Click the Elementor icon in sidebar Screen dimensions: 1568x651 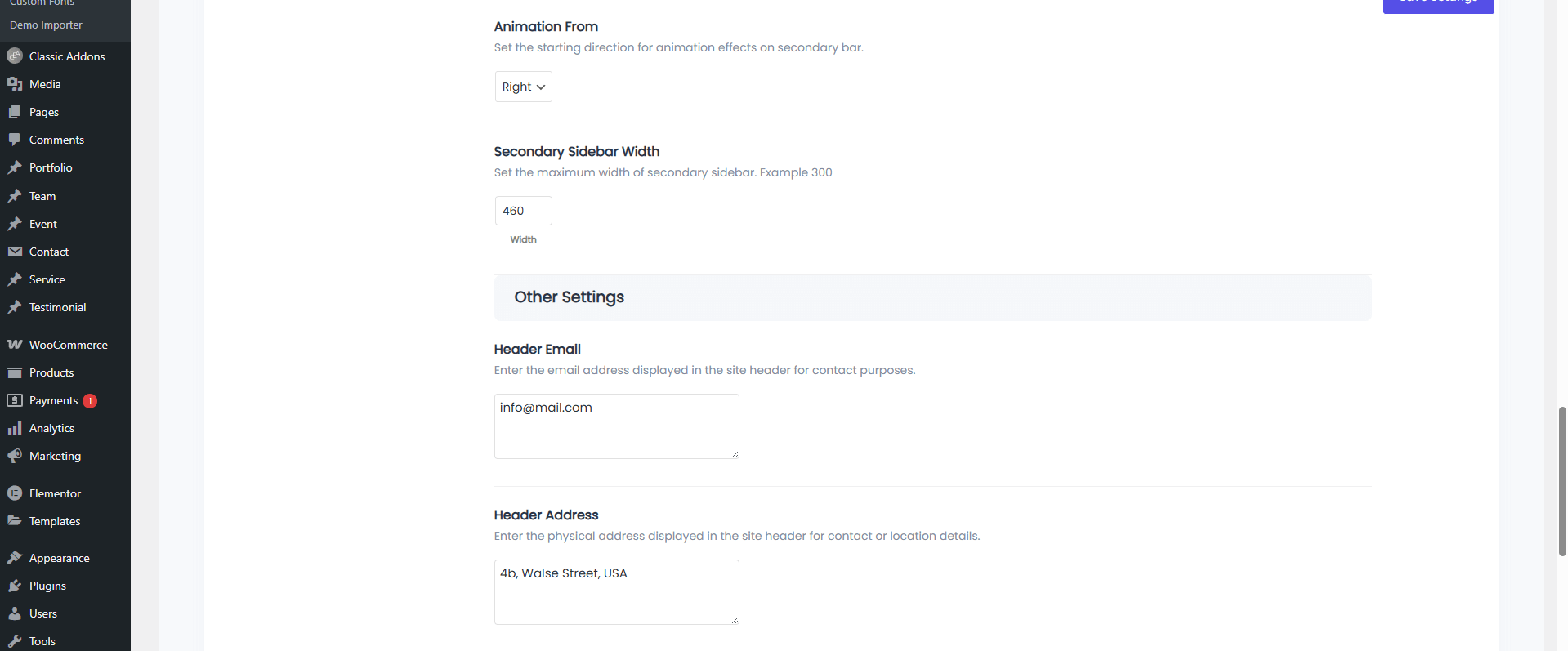[15, 493]
